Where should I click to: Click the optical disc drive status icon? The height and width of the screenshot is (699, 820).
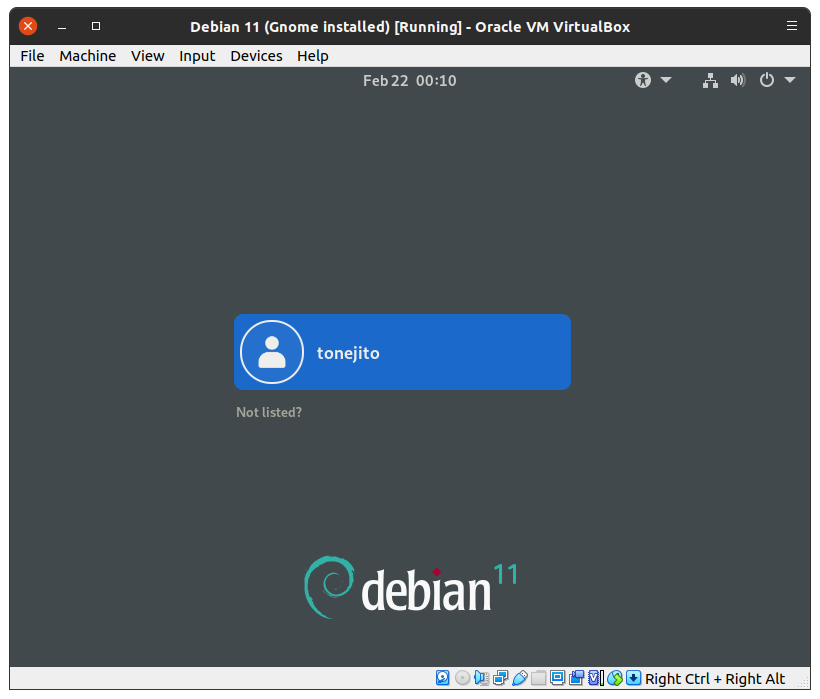pyautogui.click(x=462, y=678)
